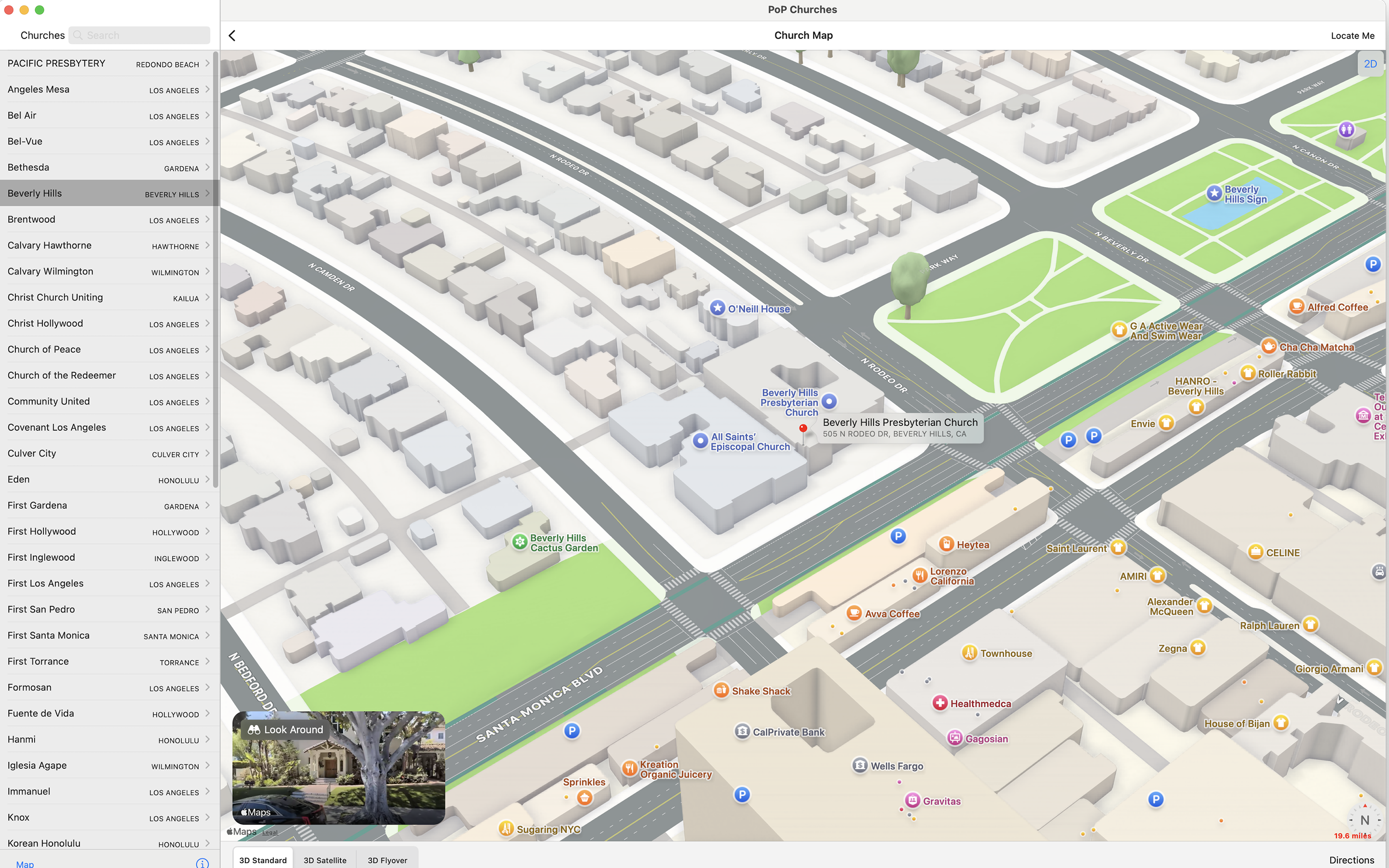Screen dimensions: 1389x868
Task: Open the Pacific Presbytery row chevron
Action: click(207, 63)
